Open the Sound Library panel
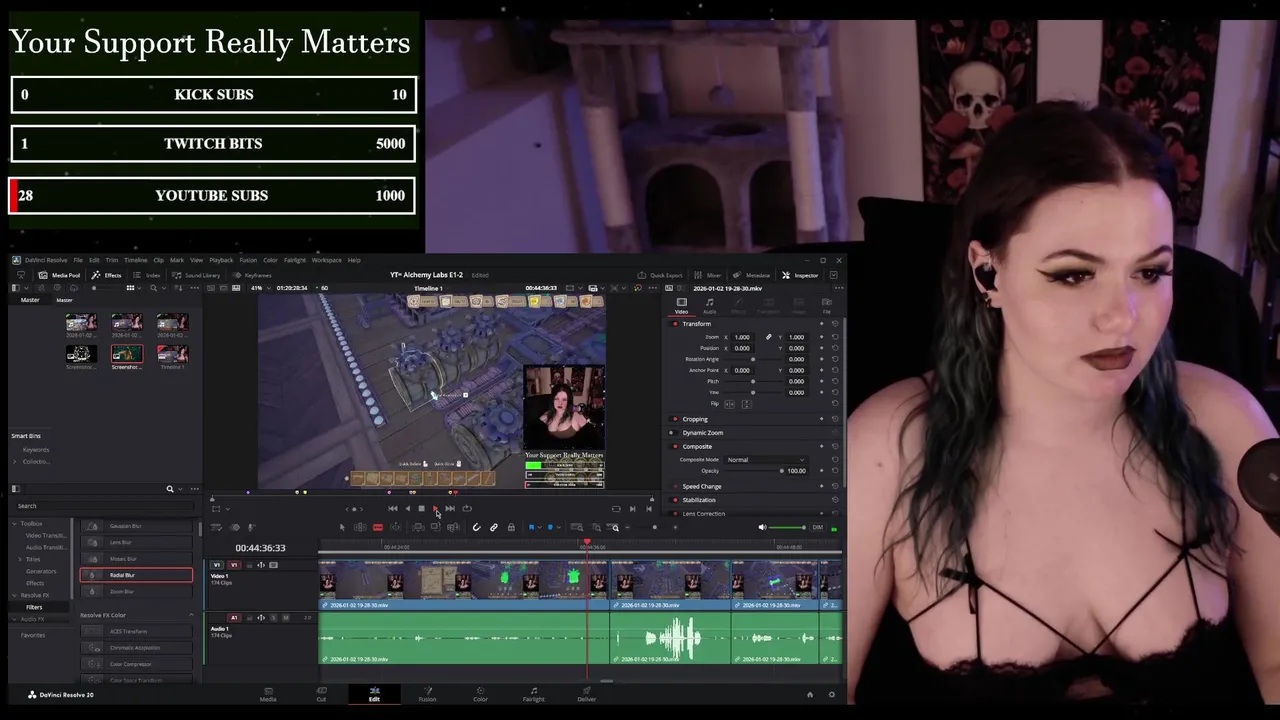Image resolution: width=1280 pixels, height=720 pixels. pos(196,275)
